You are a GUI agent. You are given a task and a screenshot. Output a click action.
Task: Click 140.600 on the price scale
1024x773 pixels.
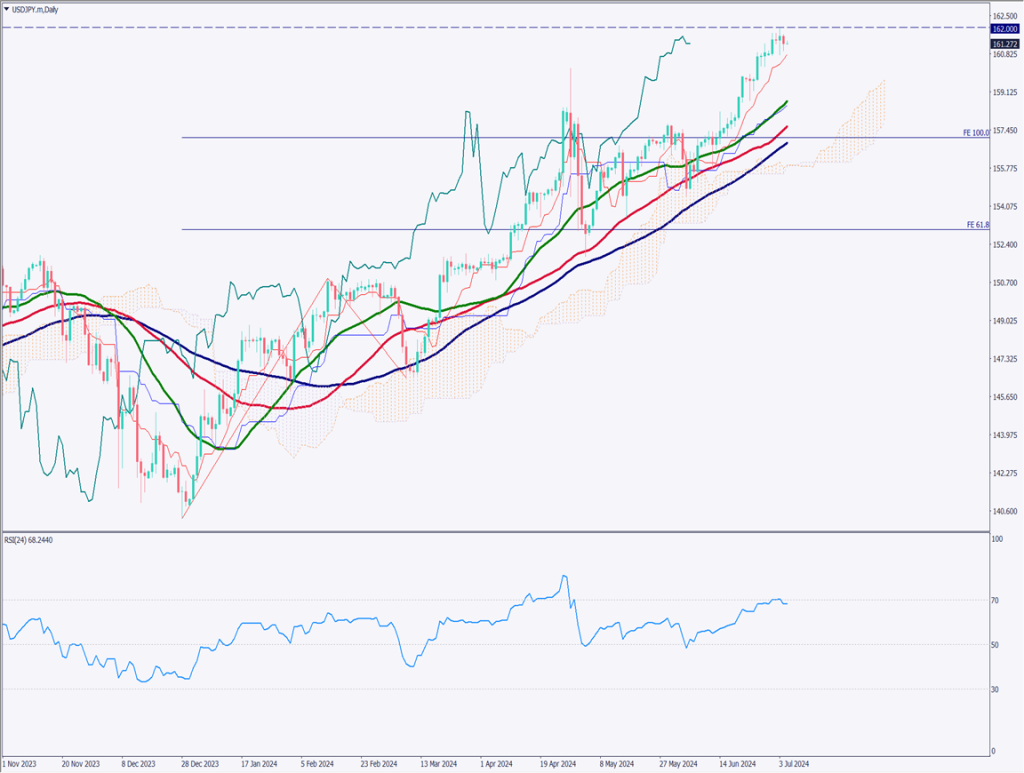tap(1005, 512)
